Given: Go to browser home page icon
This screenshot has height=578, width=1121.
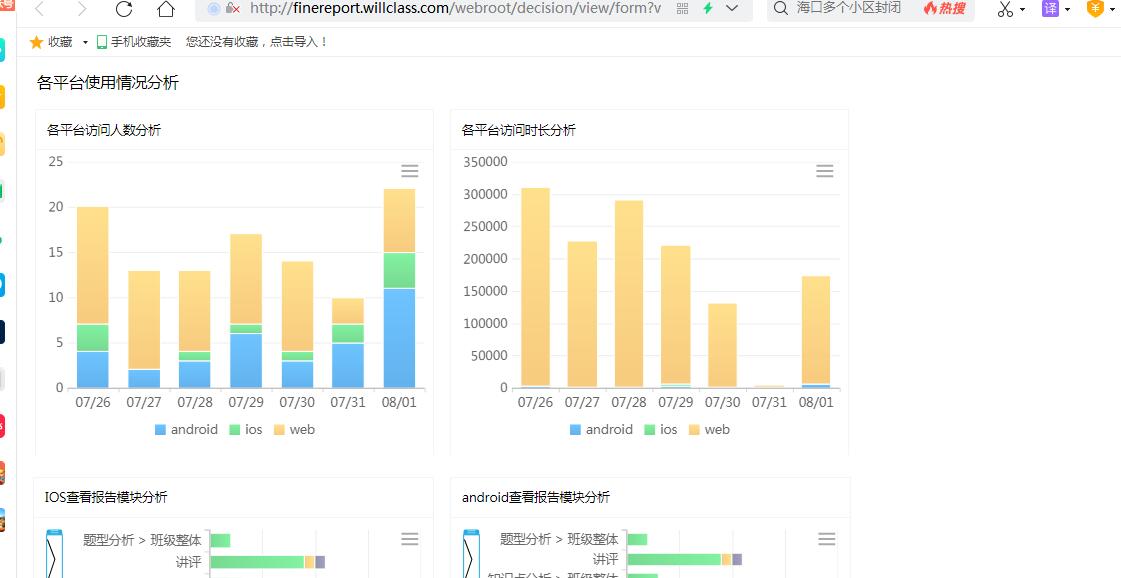Looking at the screenshot, I should (166, 9).
